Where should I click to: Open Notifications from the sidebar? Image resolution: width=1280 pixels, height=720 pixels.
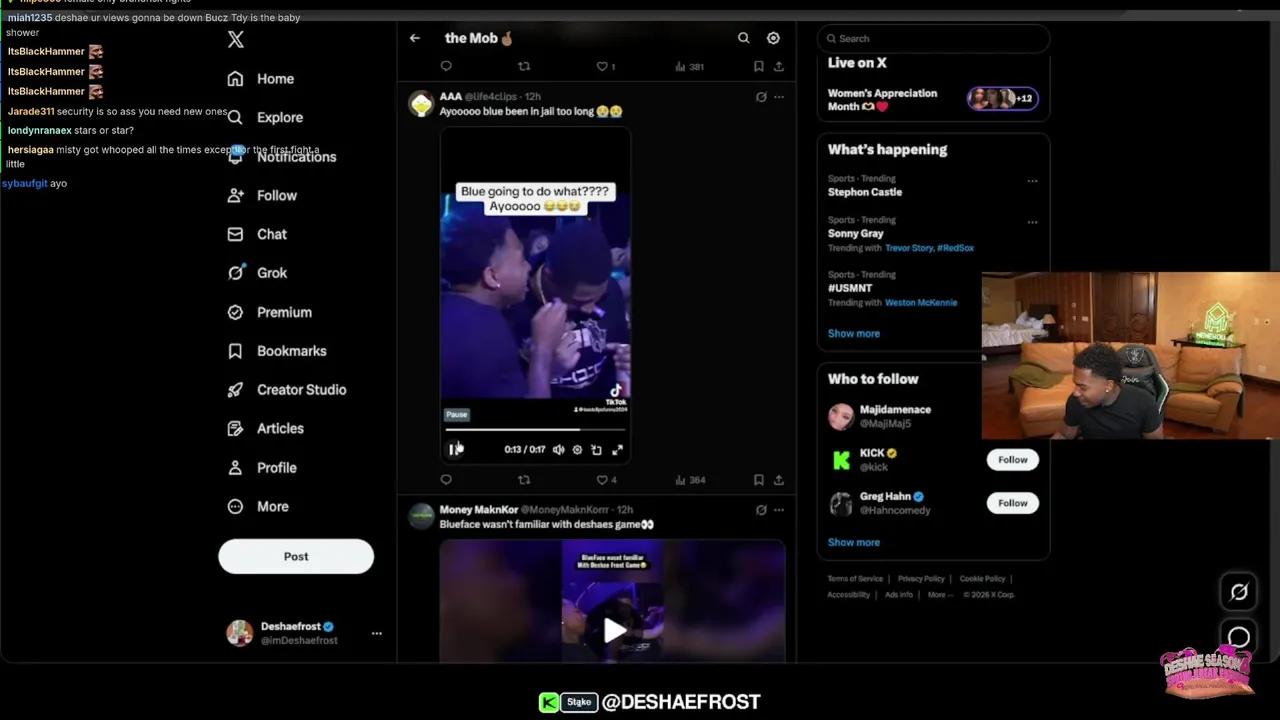click(x=282, y=157)
